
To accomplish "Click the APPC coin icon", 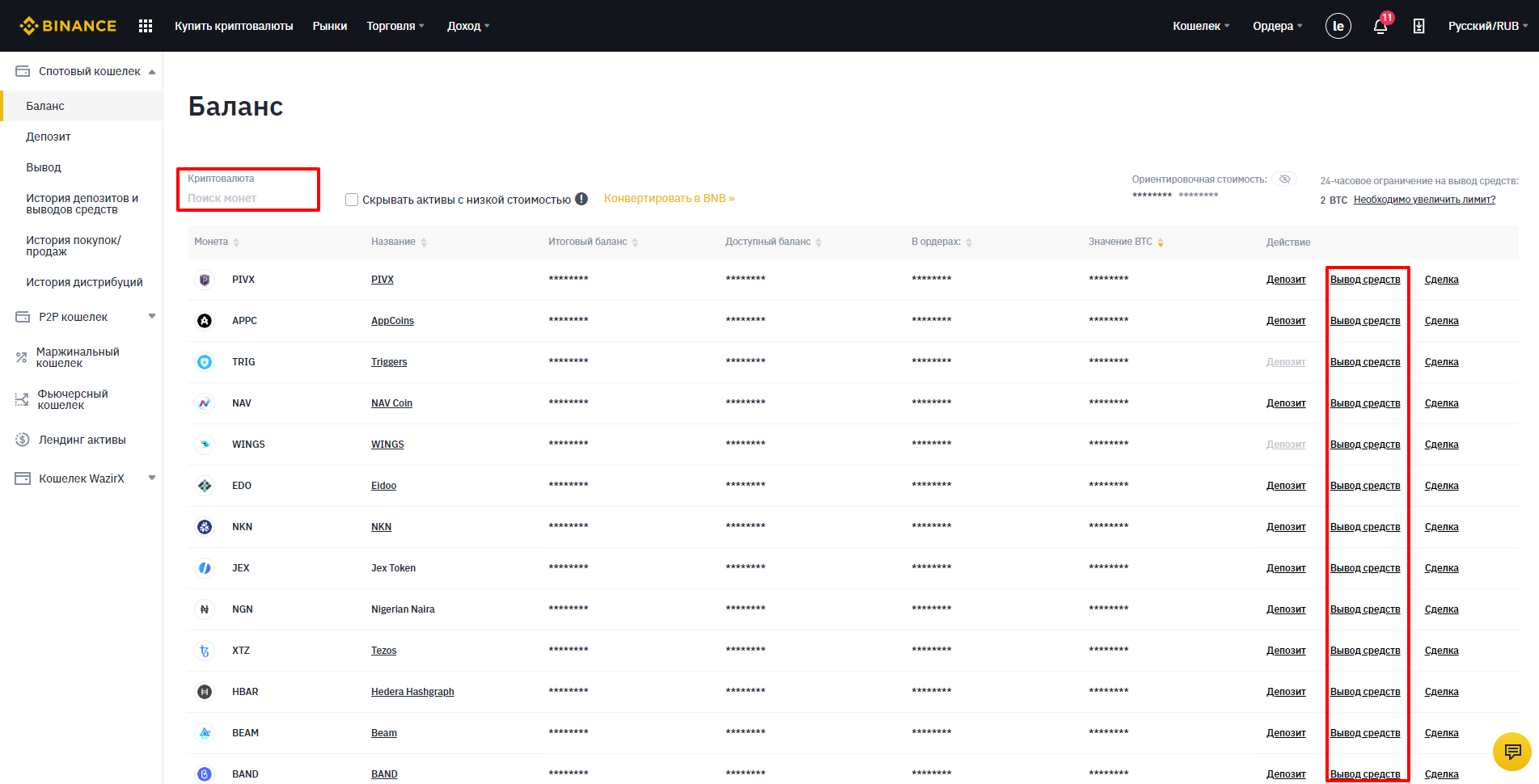I will (205, 321).
